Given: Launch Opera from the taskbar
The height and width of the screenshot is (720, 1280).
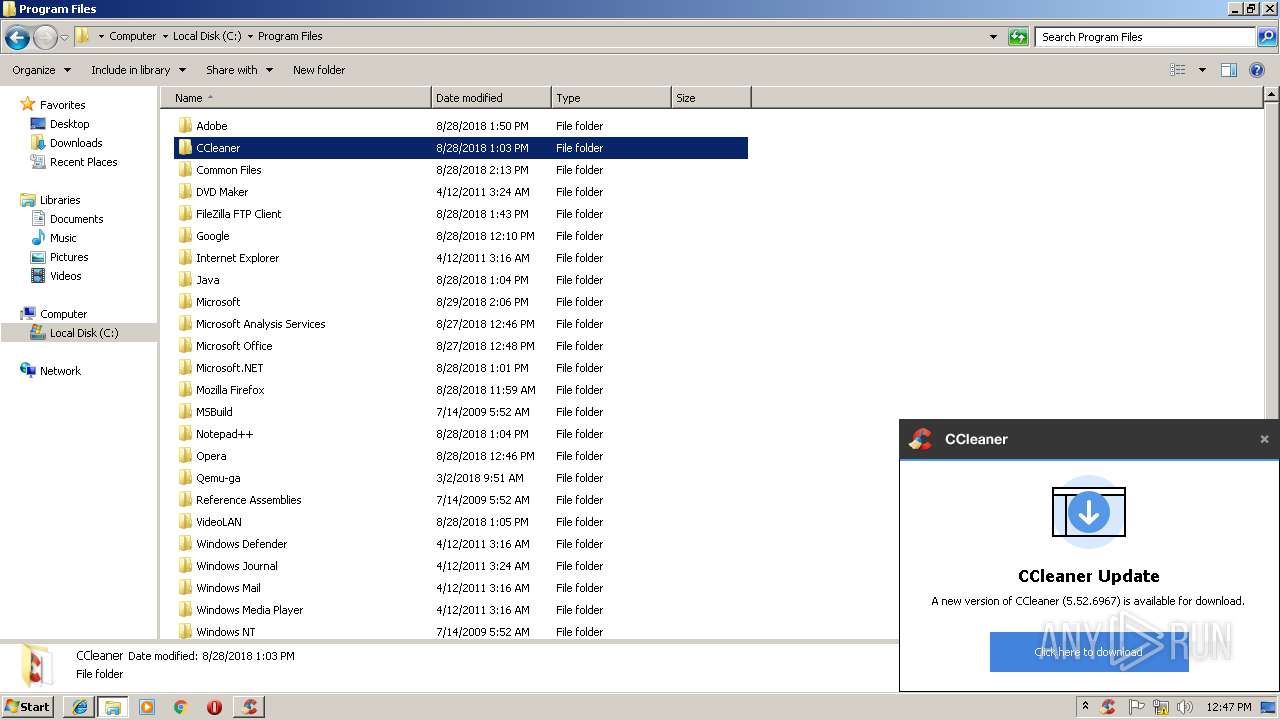Looking at the screenshot, I should 214,707.
